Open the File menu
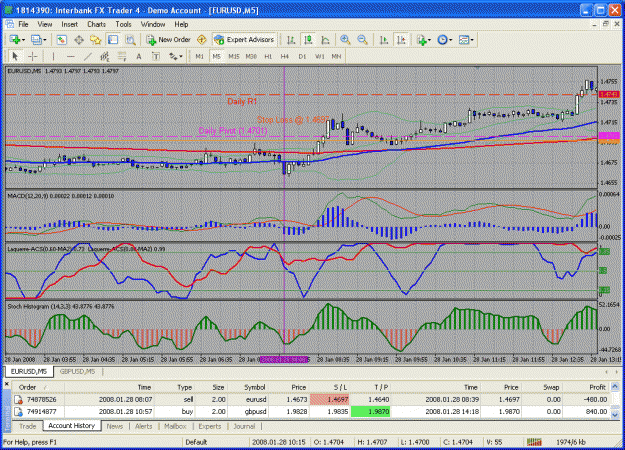 click(x=24, y=24)
